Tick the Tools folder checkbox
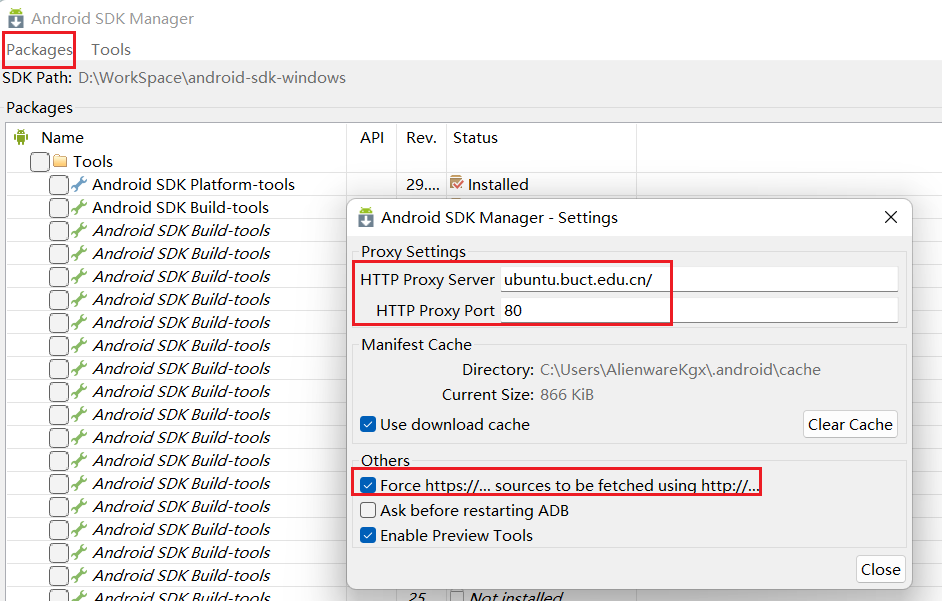Image resolution: width=942 pixels, height=601 pixels. pos(40,162)
